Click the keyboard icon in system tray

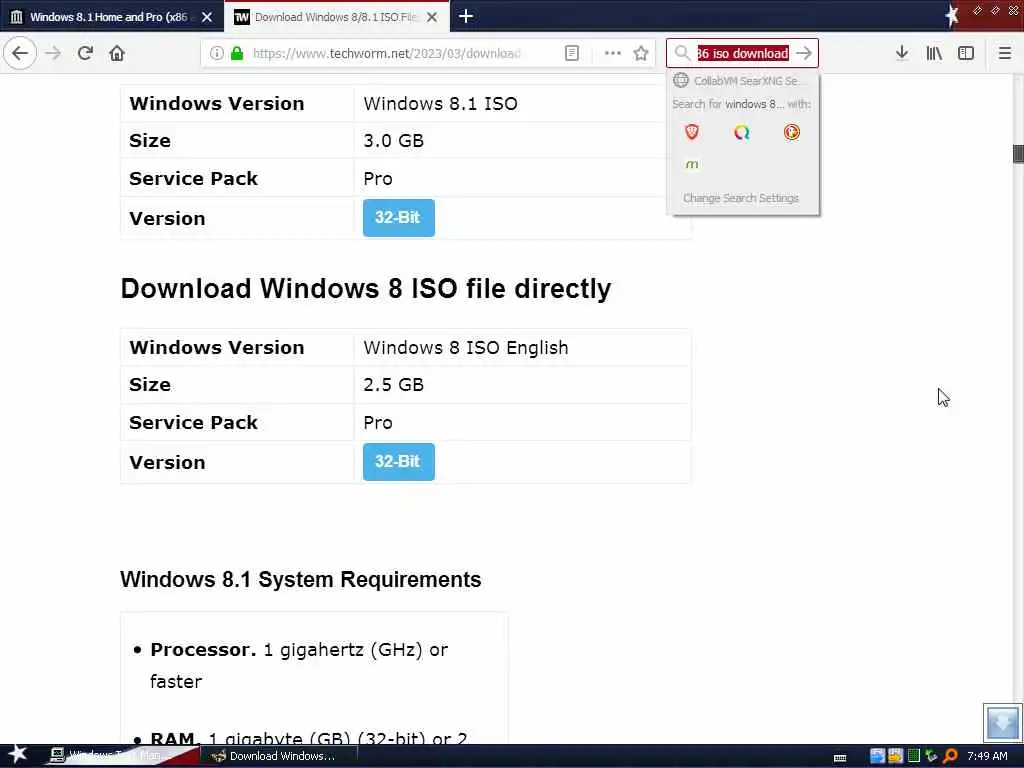[840, 758]
